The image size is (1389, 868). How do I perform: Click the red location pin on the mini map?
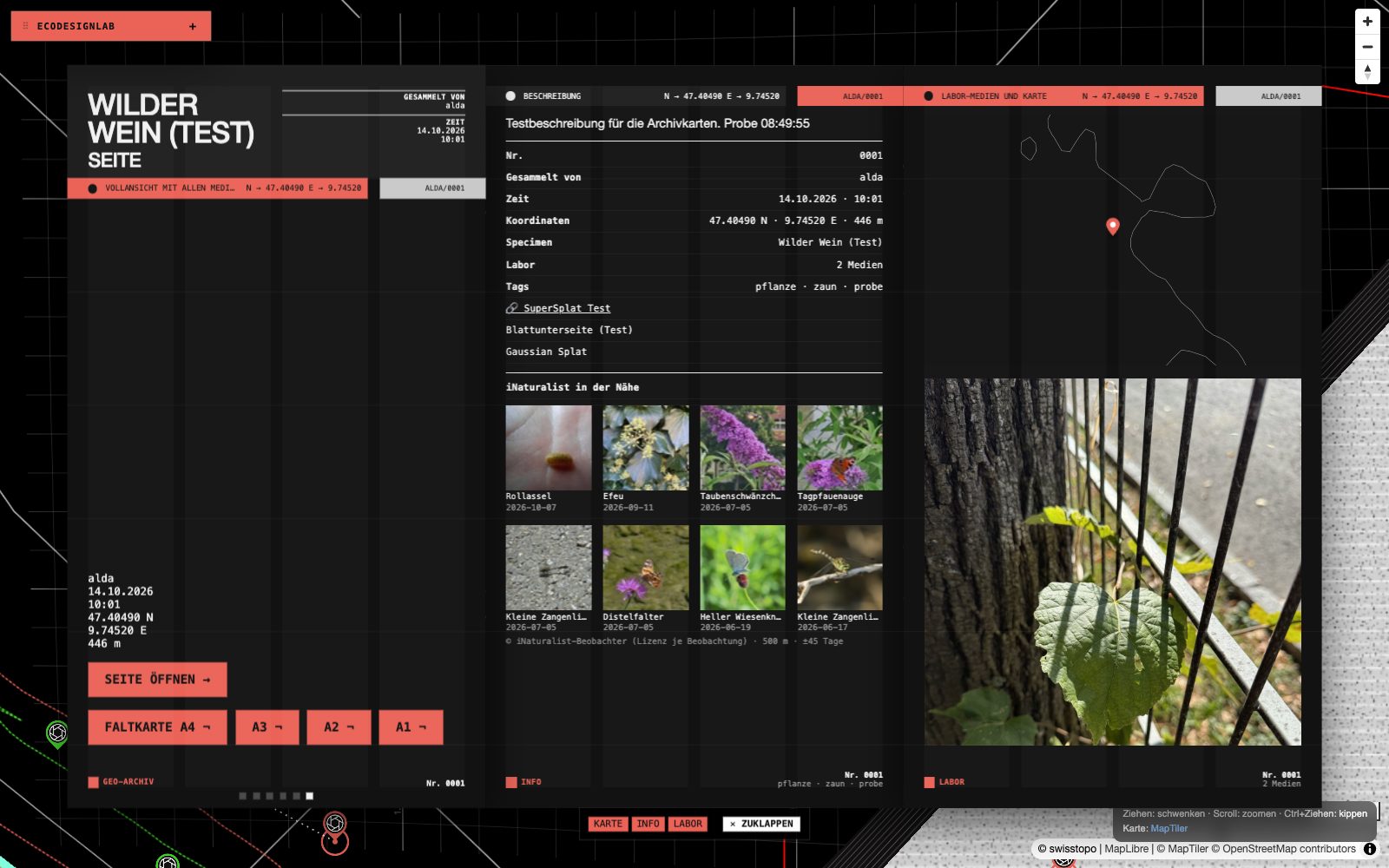point(1113,227)
